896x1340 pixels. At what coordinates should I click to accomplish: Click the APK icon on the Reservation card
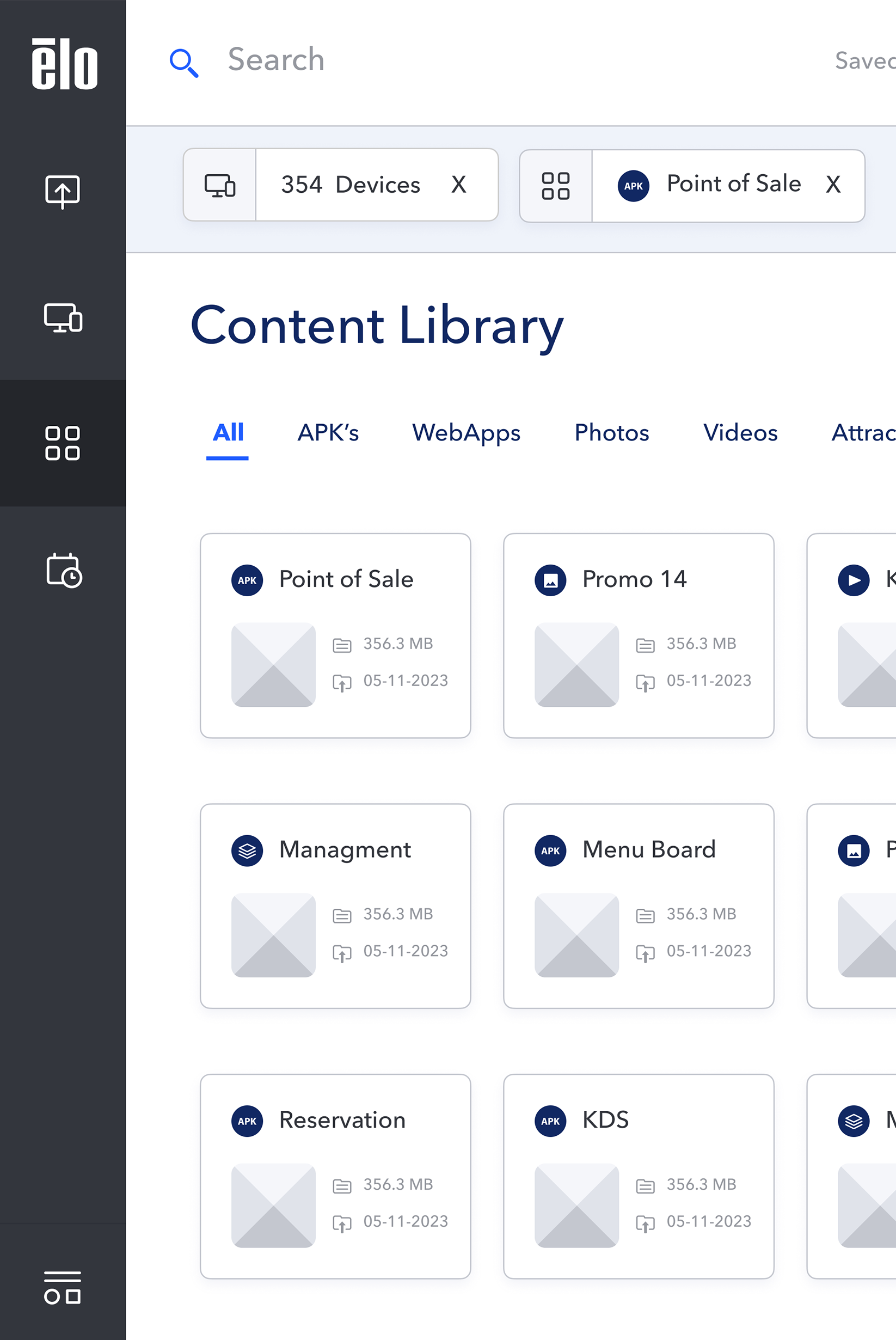click(247, 1121)
